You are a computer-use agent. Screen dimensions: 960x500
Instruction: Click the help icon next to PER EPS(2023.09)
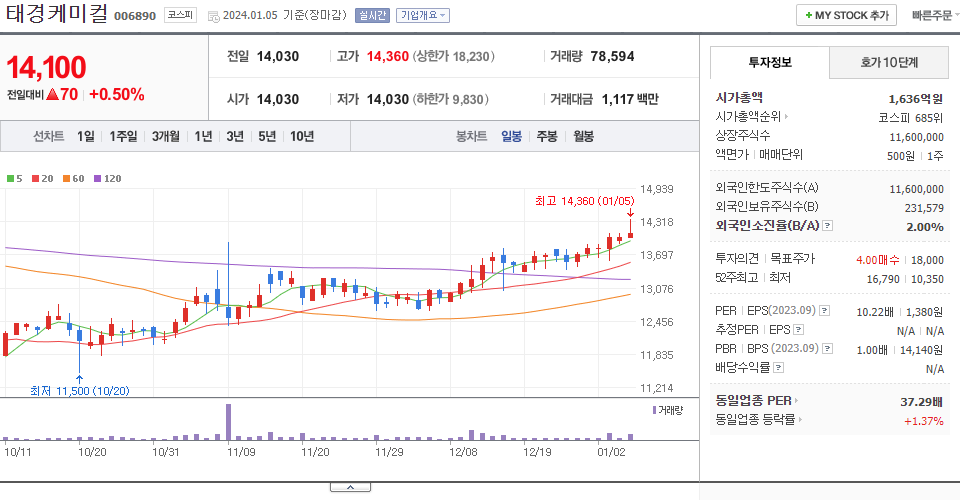tap(825, 311)
